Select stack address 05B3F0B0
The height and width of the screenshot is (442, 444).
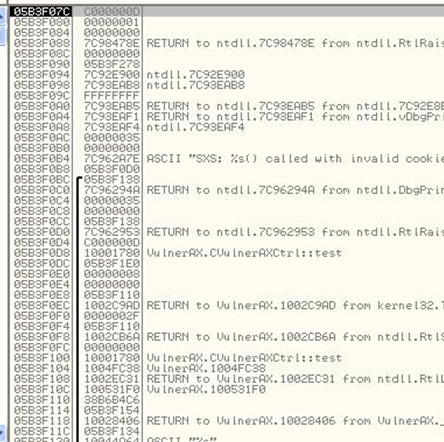point(42,148)
